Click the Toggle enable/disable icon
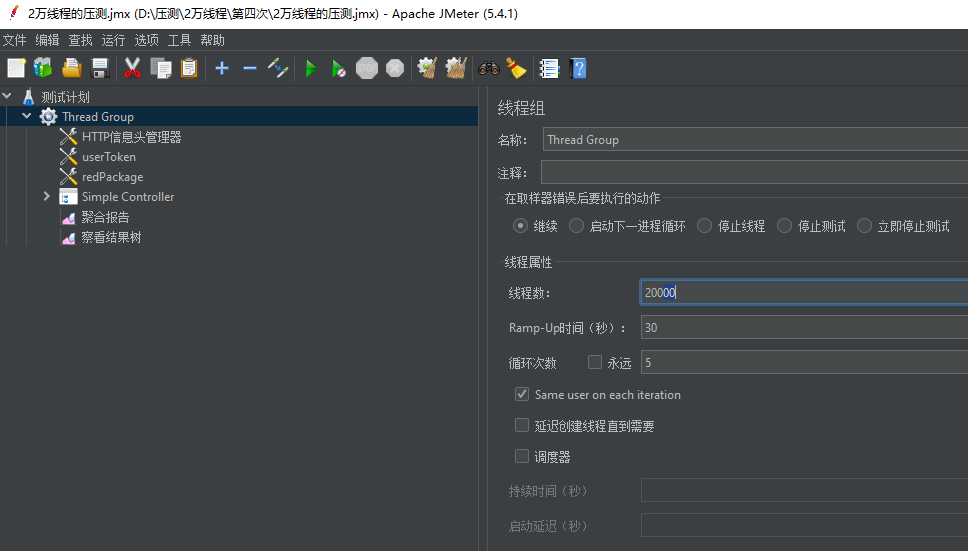The width and height of the screenshot is (968, 551). point(278,68)
